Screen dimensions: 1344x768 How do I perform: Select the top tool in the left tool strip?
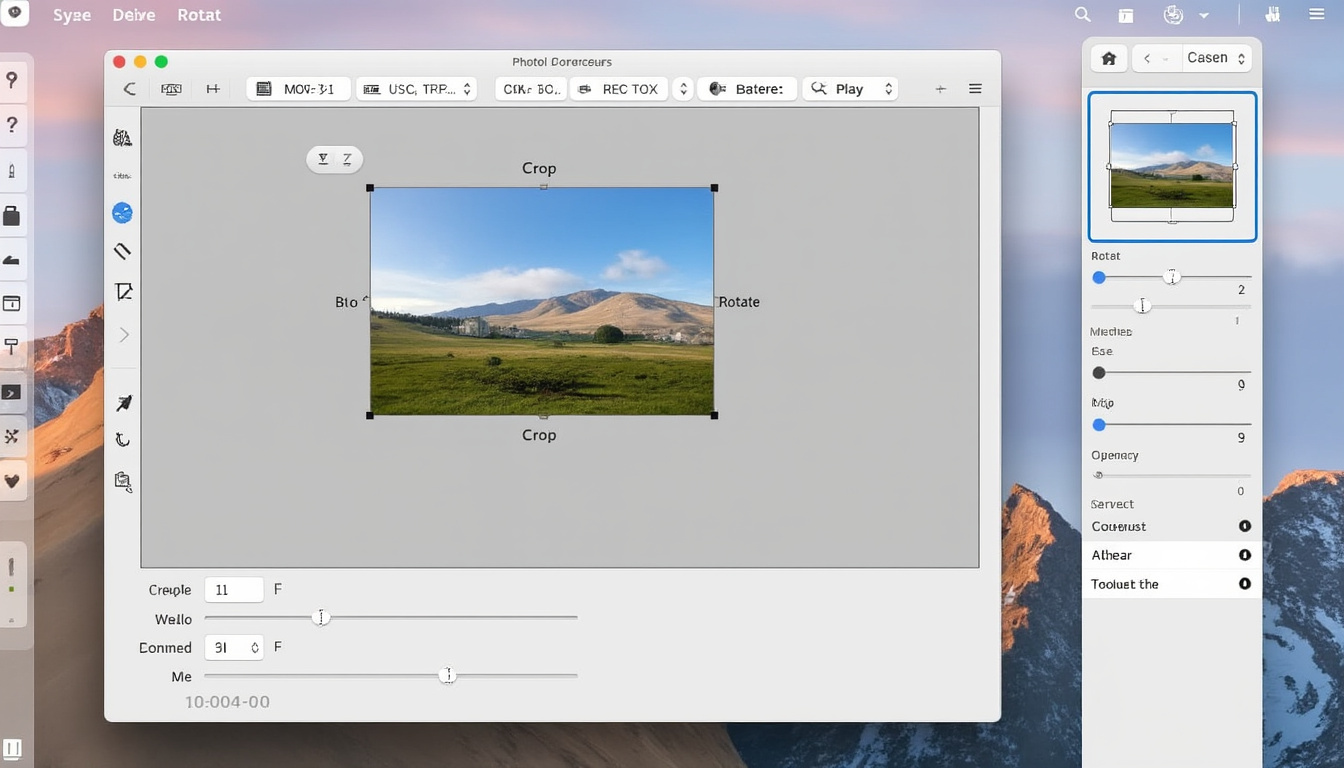click(x=123, y=138)
